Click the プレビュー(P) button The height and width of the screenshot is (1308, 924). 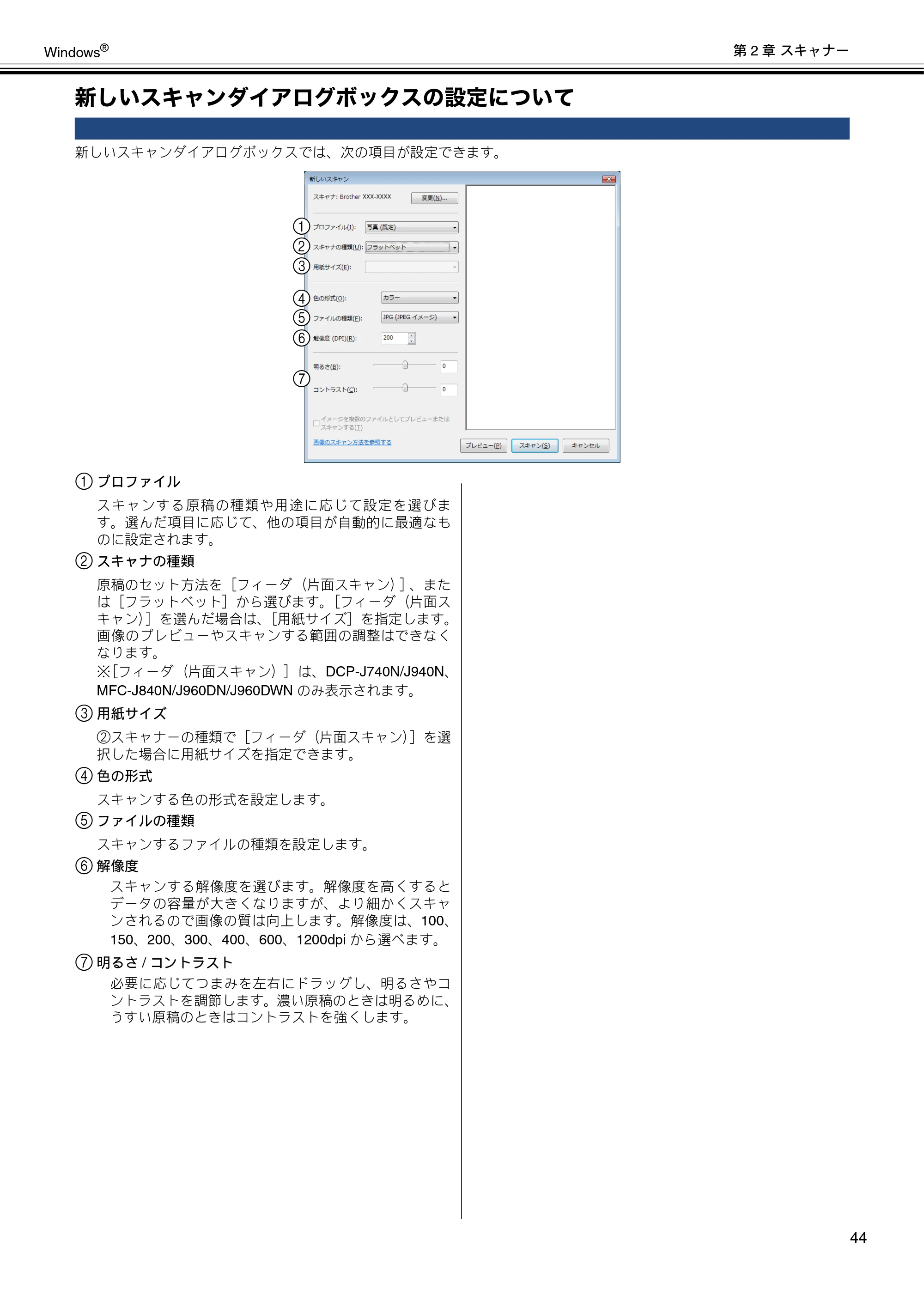point(483,445)
